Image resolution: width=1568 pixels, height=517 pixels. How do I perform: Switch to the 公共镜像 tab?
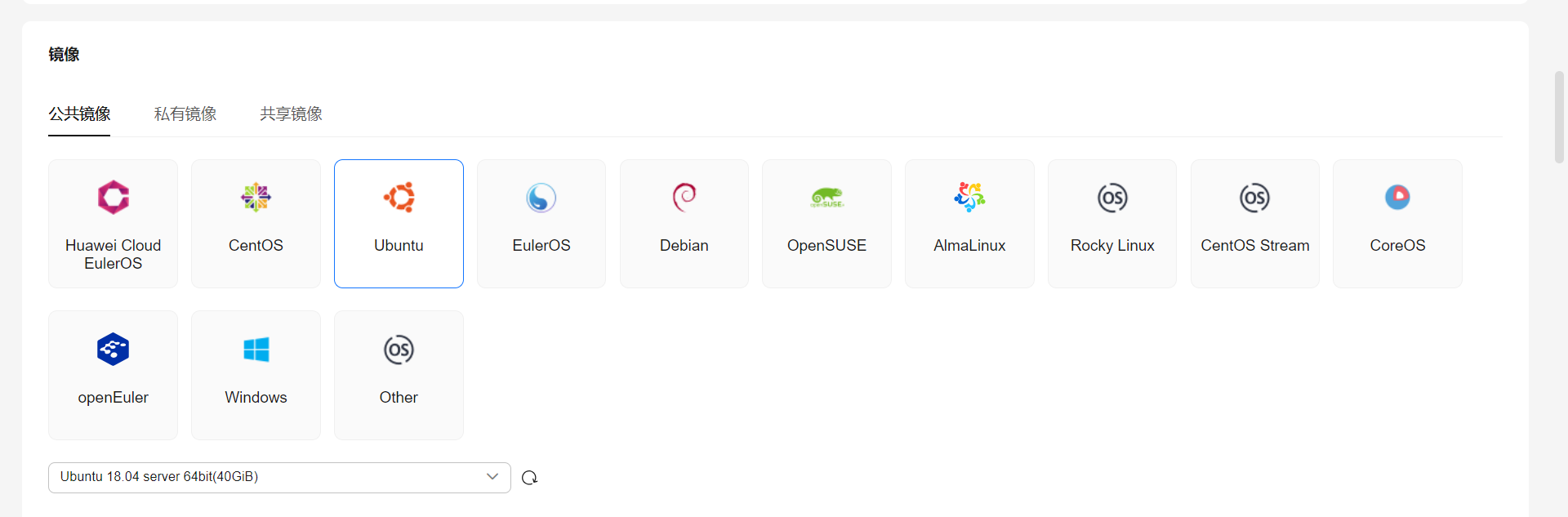[79, 114]
